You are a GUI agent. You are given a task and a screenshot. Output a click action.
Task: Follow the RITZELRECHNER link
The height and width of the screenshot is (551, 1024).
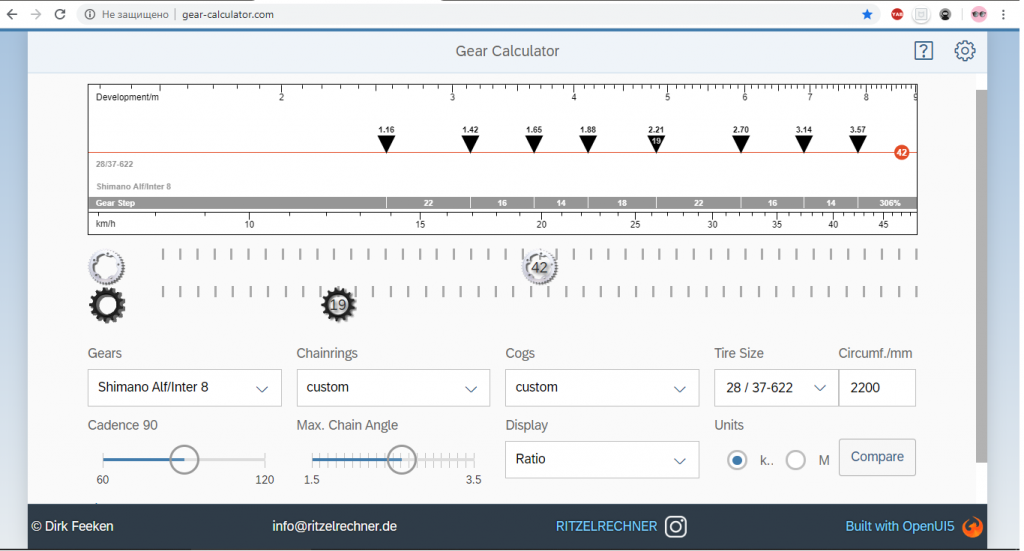[606, 526]
